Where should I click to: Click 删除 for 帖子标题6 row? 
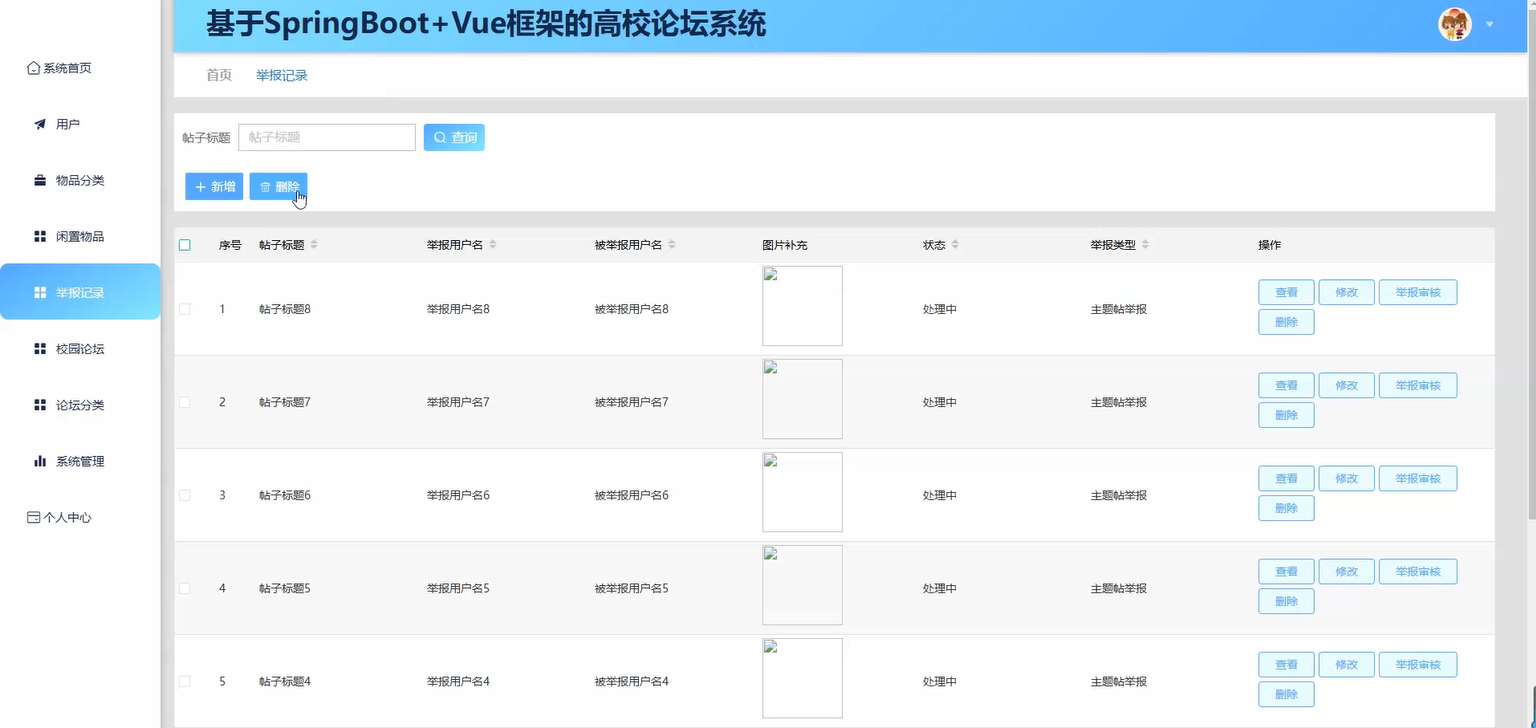coord(1286,508)
